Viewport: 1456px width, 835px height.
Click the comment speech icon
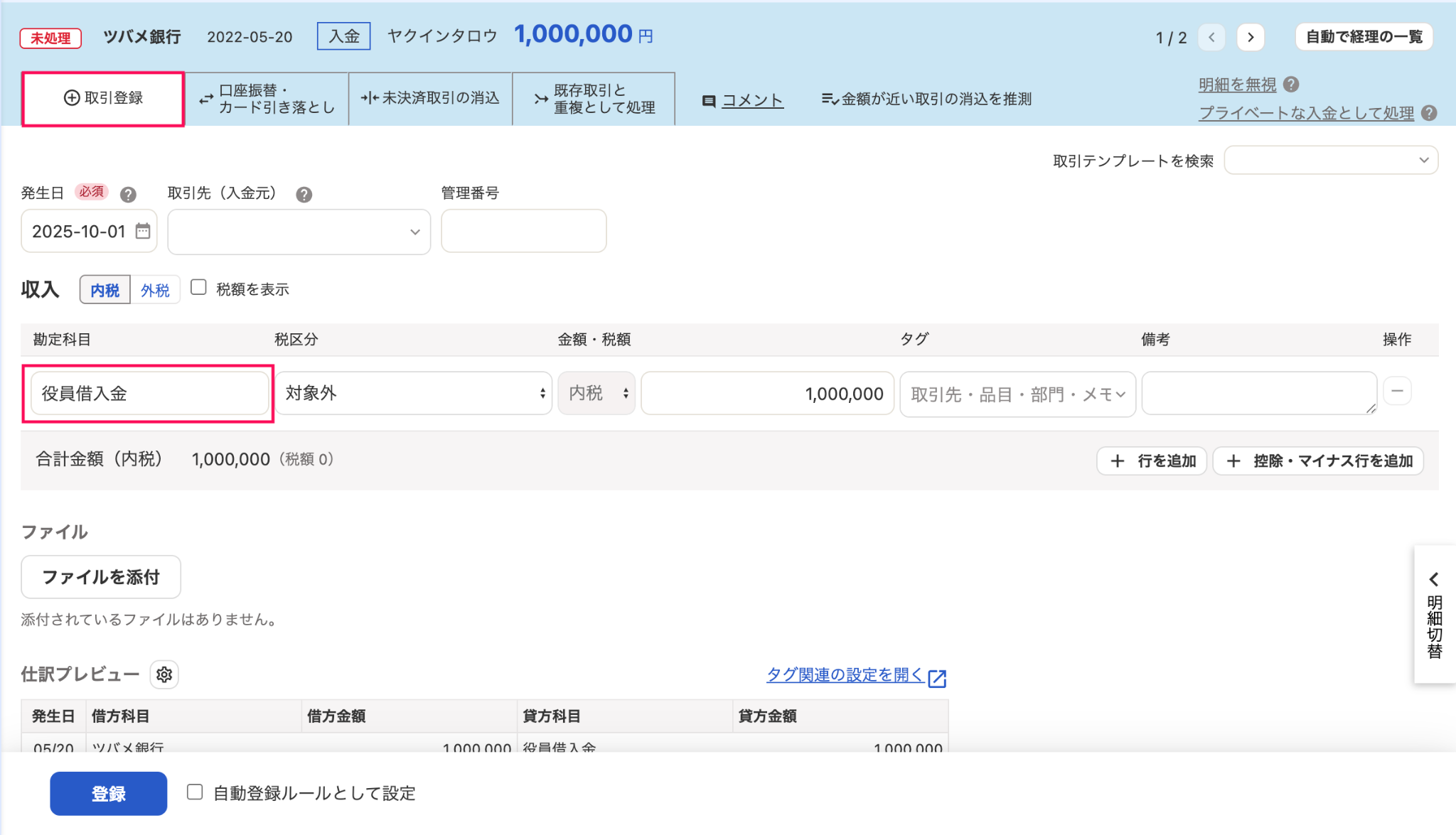coord(708,101)
